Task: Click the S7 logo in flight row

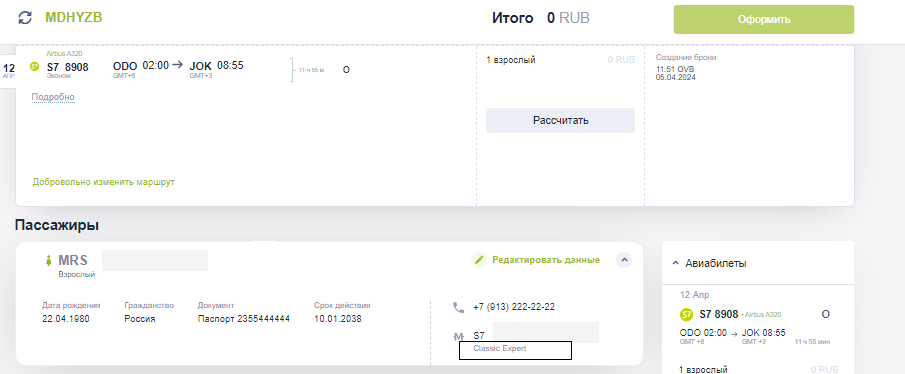Action: 35,67
